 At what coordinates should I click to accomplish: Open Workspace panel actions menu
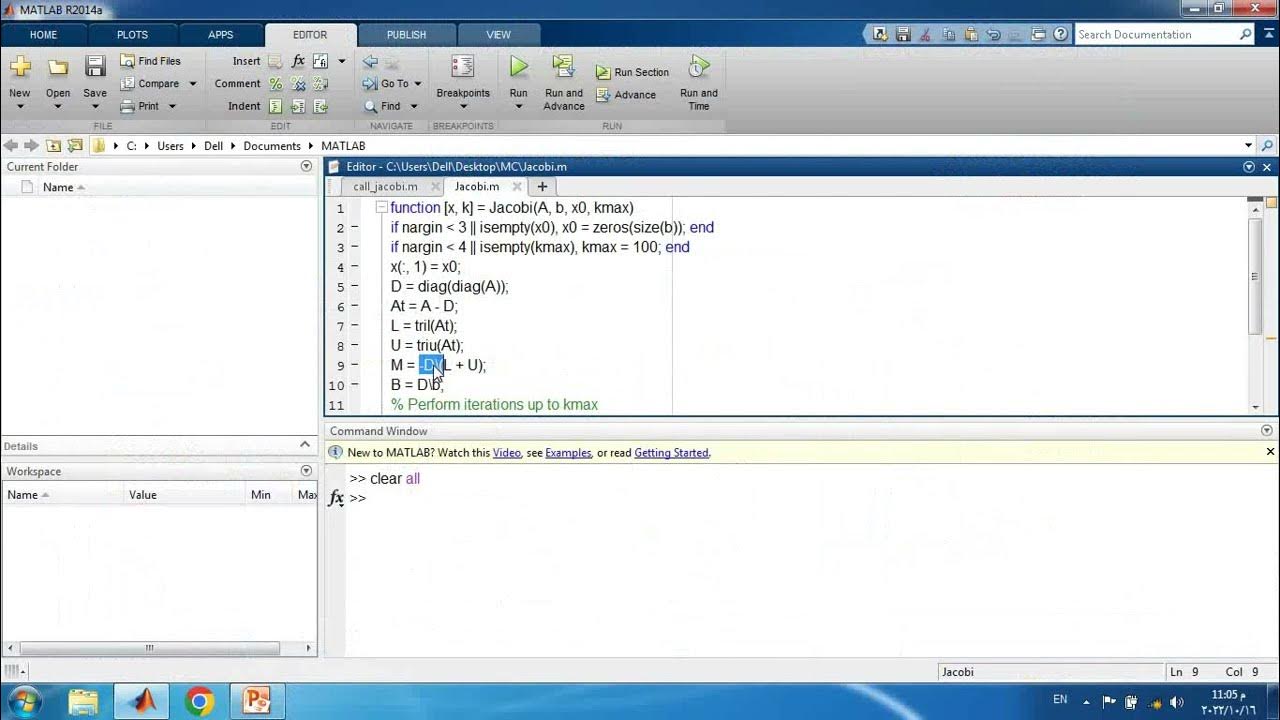point(306,471)
